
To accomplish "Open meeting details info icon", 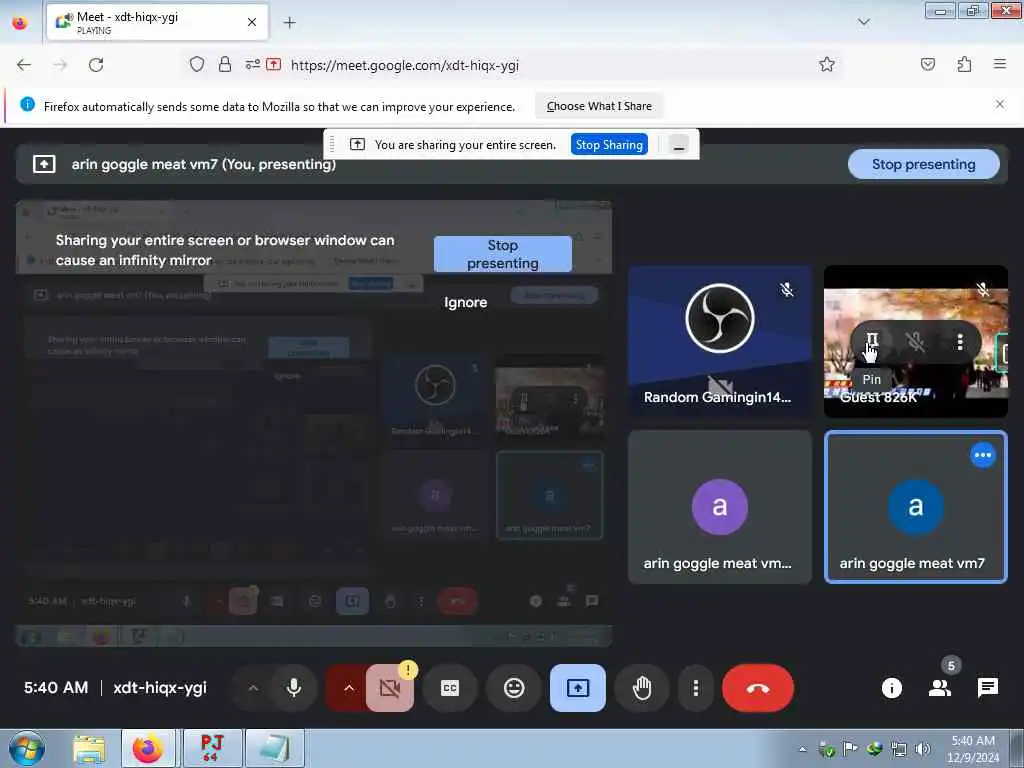I will (x=891, y=687).
